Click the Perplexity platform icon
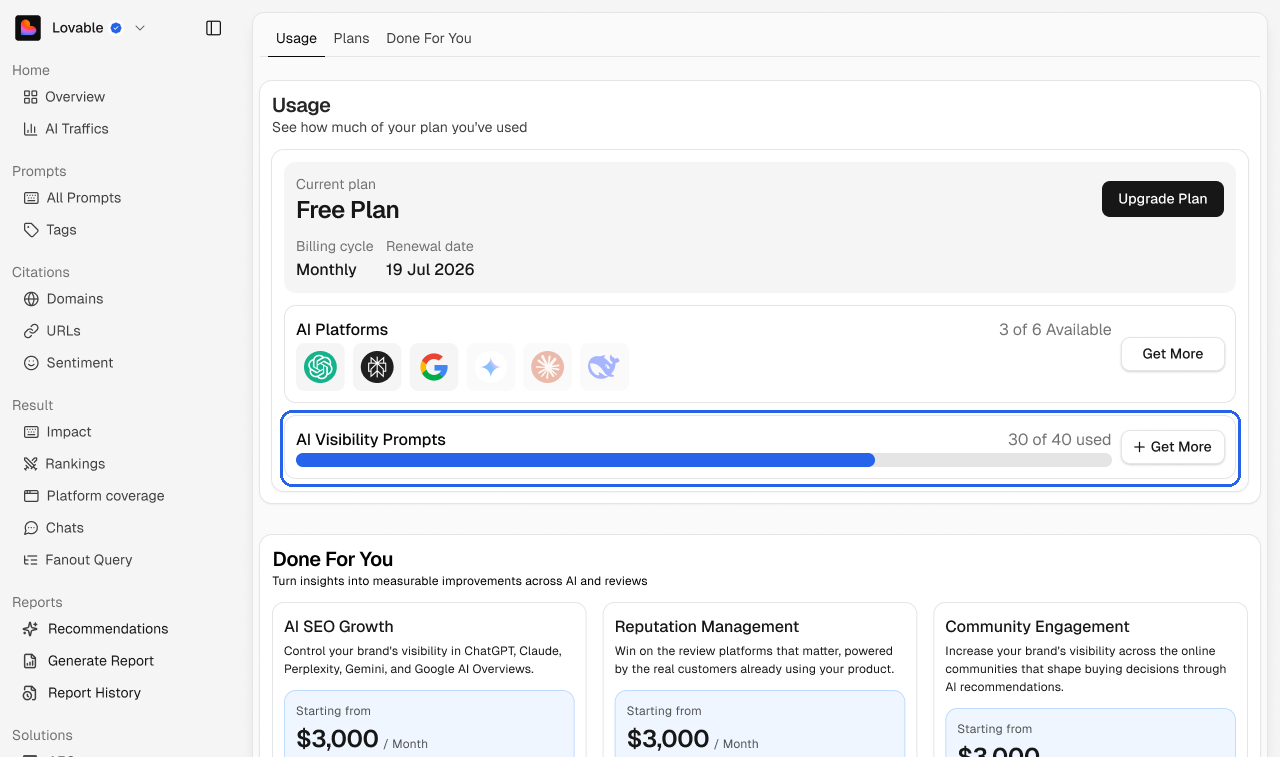 377,367
